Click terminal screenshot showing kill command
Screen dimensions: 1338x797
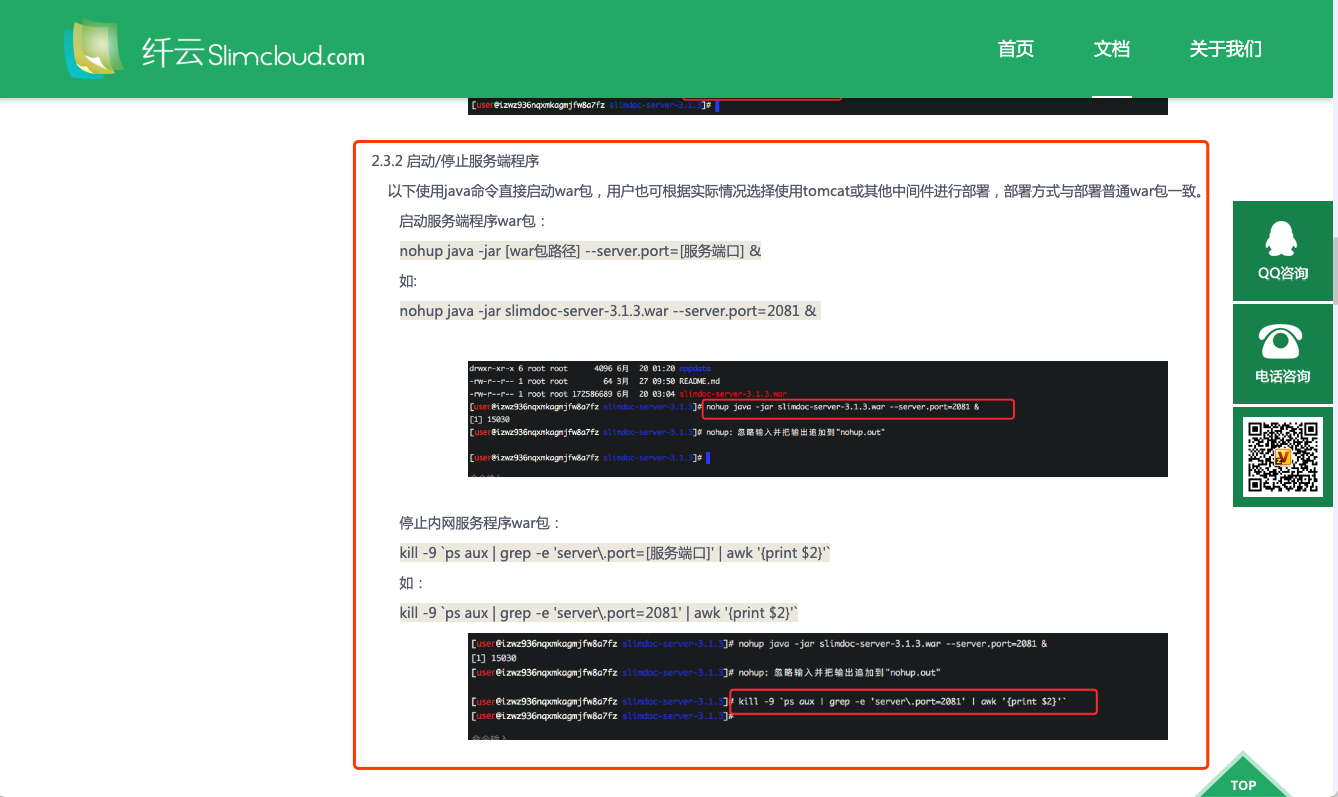pyautogui.click(x=818, y=686)
